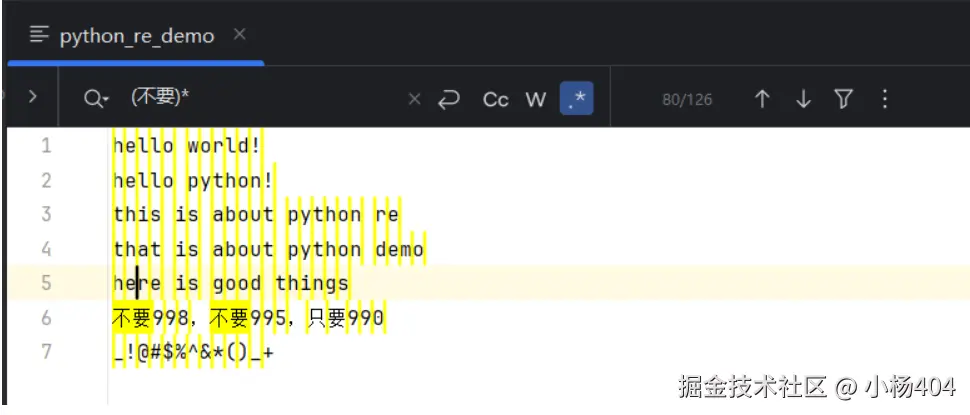The height and width of the screenshot is (415, 970).
Task: Open the three-dot more options menu
Action: coord(884,98)
